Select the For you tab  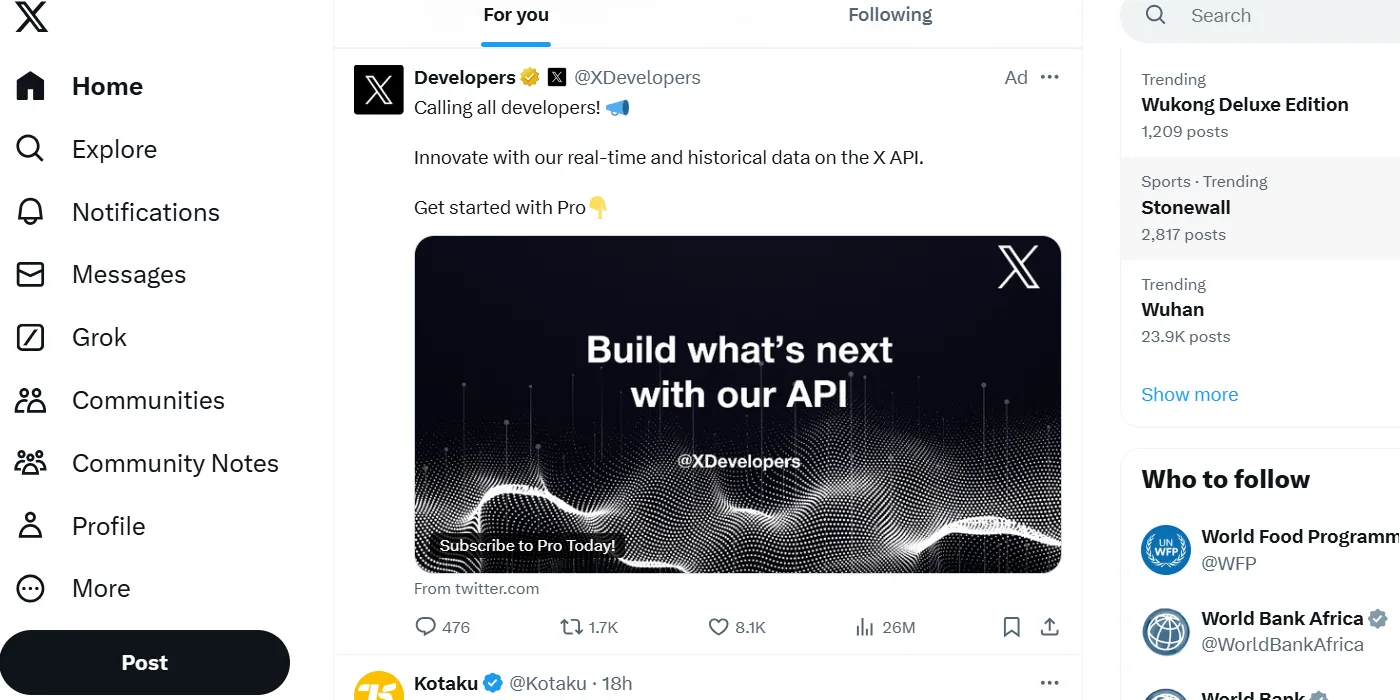[x=516, y=15]
